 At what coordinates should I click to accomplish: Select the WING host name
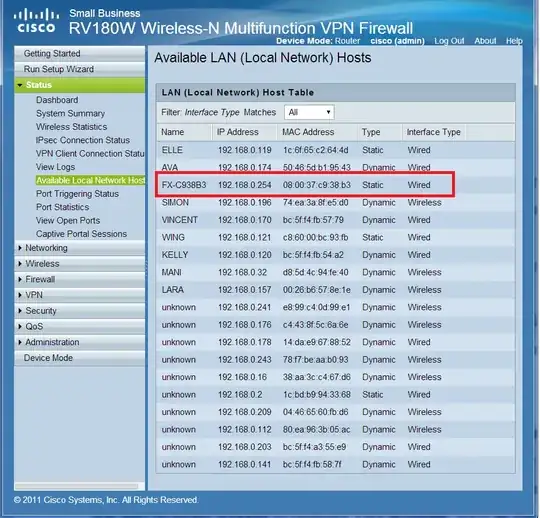[173, 238]
